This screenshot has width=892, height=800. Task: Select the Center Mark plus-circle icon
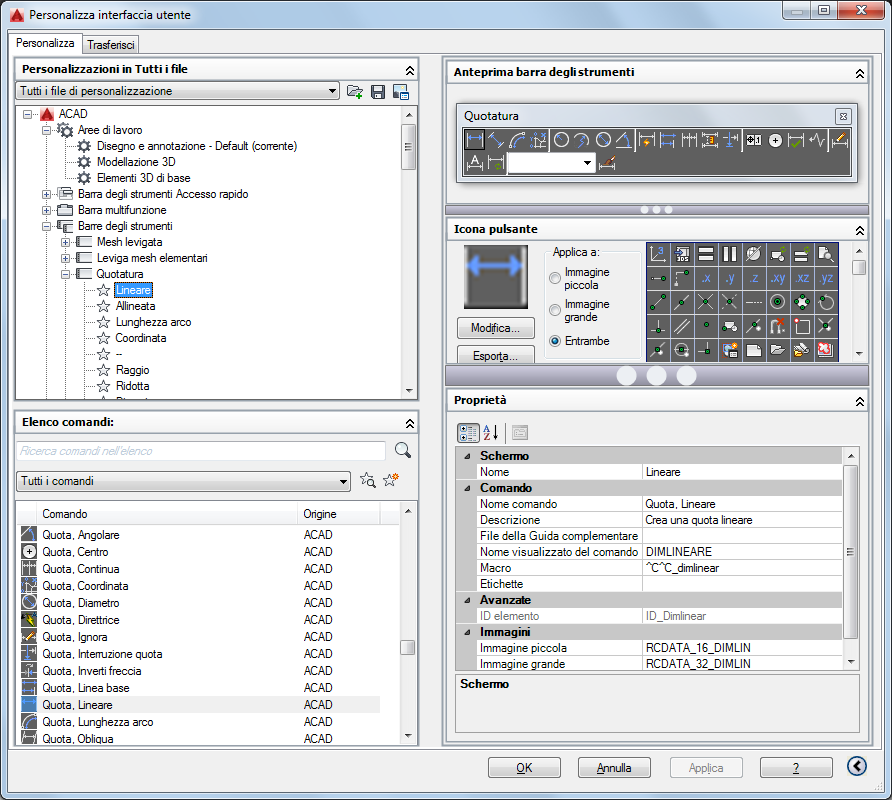(x=775, y=140)
